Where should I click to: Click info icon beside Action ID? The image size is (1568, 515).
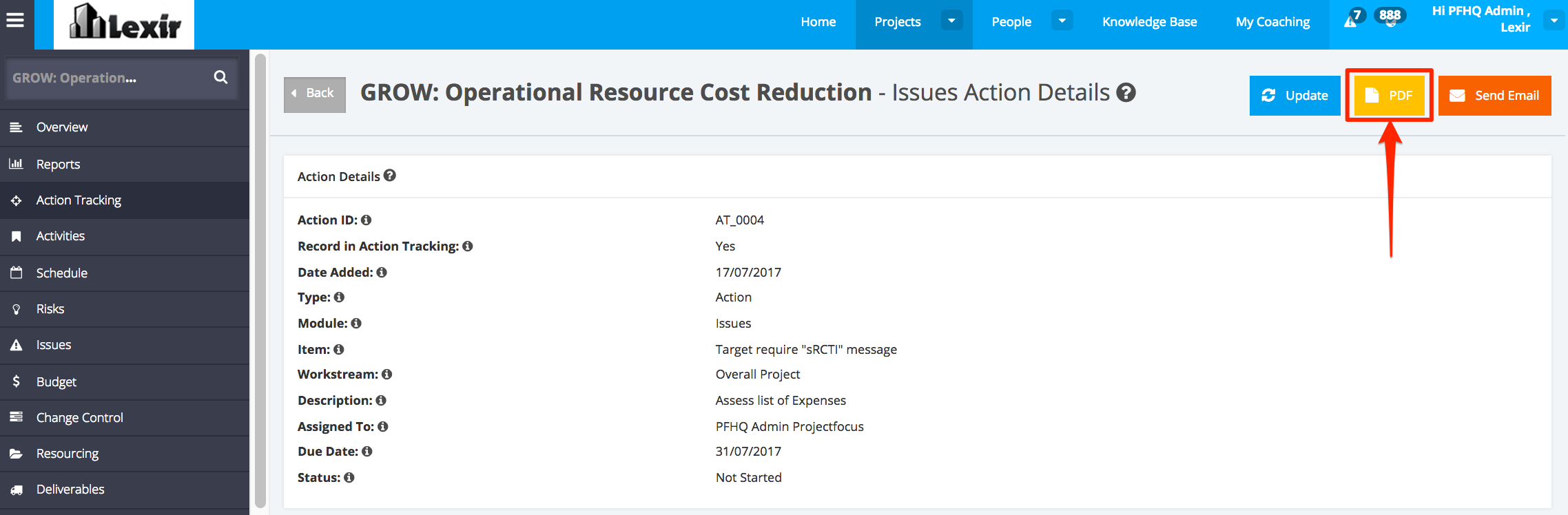pyautogui.click(x=366, y=220)
